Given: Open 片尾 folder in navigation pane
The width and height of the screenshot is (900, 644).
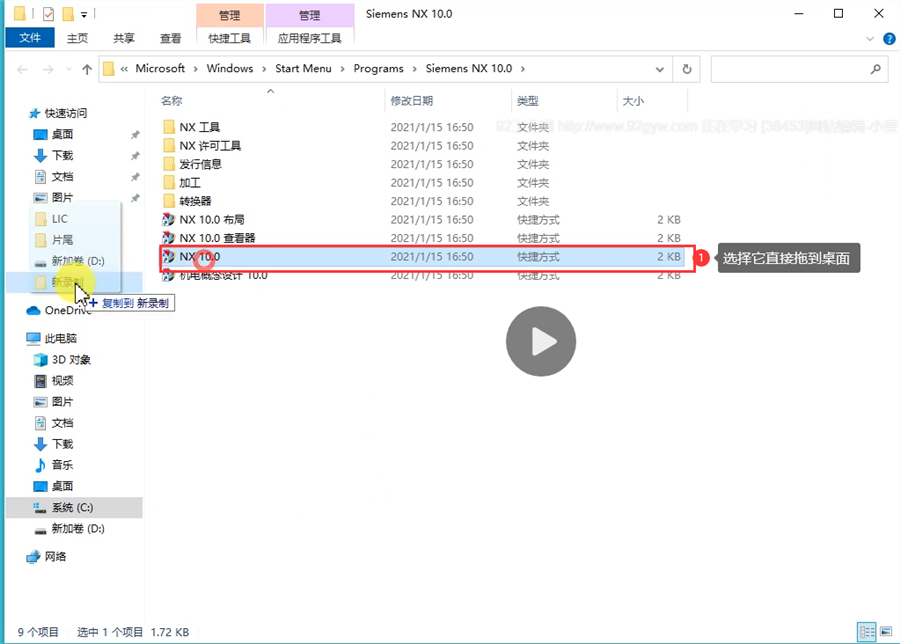Looking at the screenshot, I should (62, 240).
